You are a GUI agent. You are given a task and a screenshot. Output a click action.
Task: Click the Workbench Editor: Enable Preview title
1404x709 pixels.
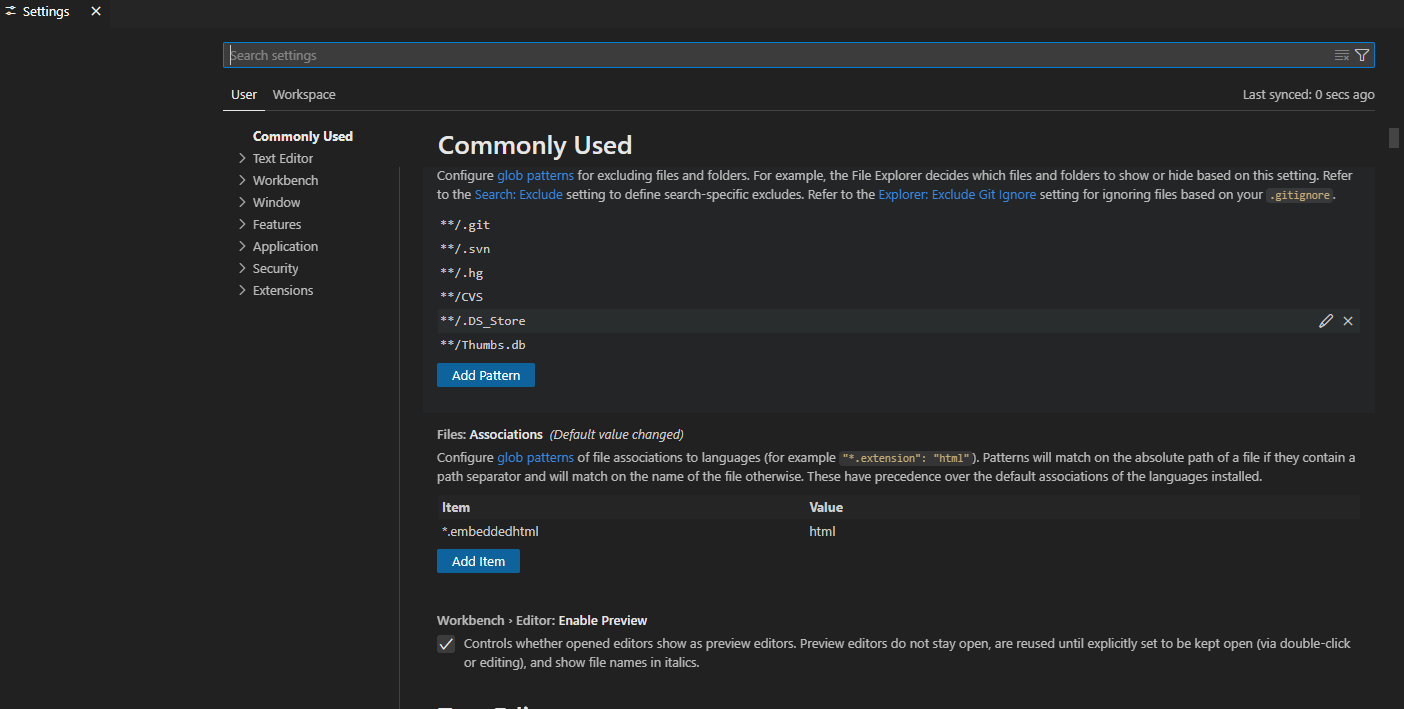[542, 620]
